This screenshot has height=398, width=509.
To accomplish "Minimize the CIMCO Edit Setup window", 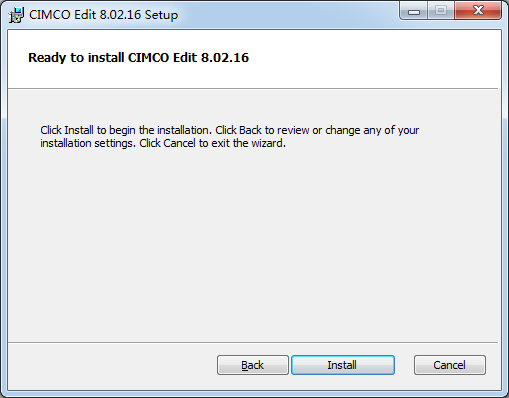I will click(413, 12).
